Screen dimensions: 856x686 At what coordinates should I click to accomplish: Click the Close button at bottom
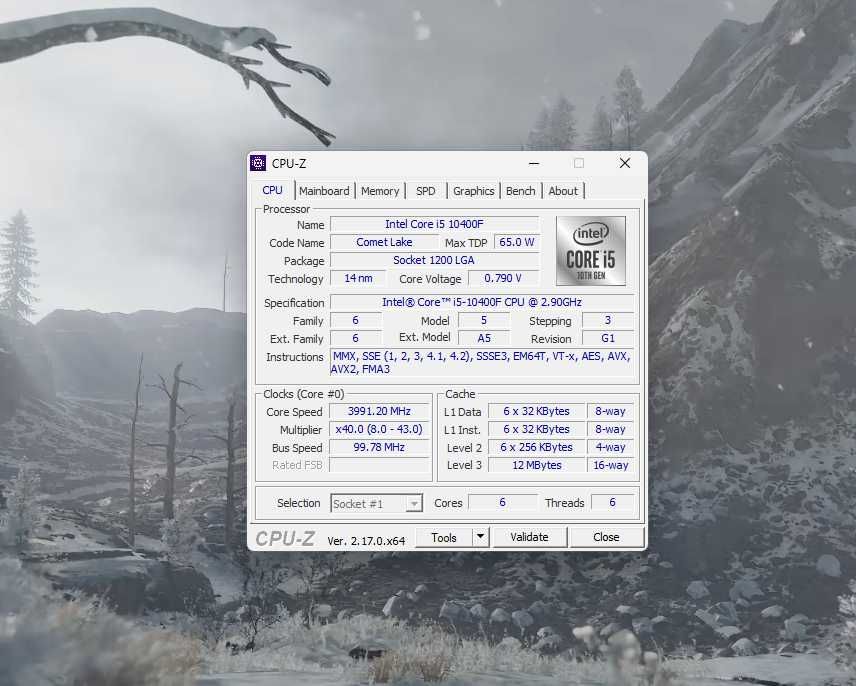pyautogui.click(x=606, y=537)
